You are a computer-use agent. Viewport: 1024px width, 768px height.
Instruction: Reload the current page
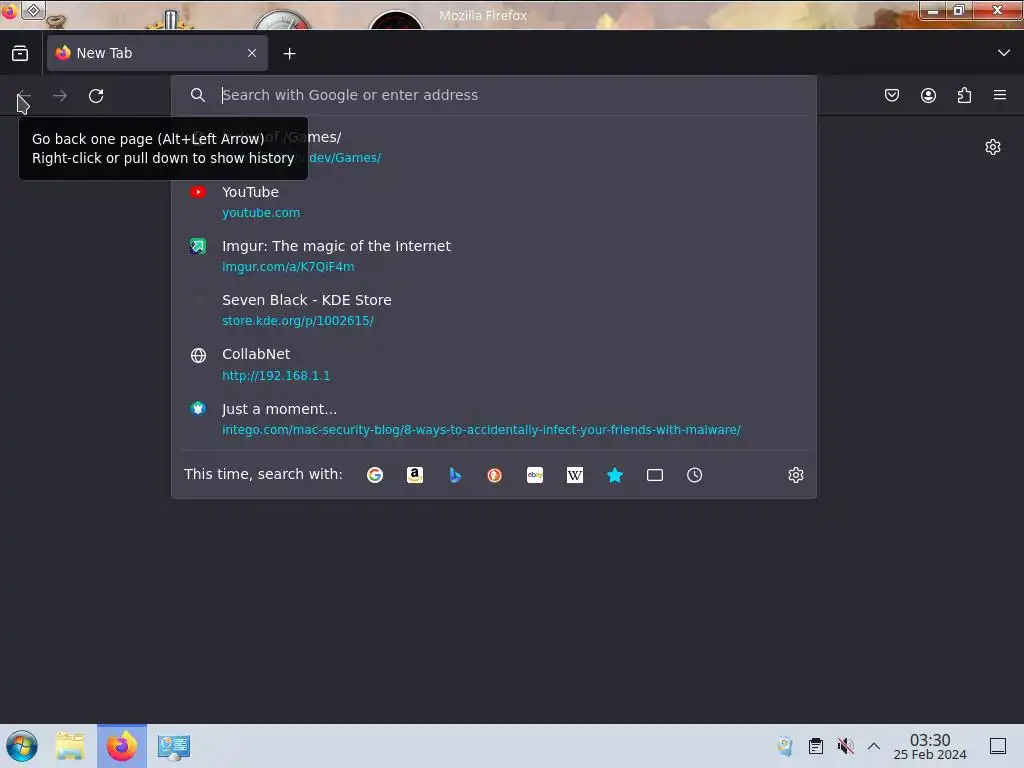coord(96,96)
